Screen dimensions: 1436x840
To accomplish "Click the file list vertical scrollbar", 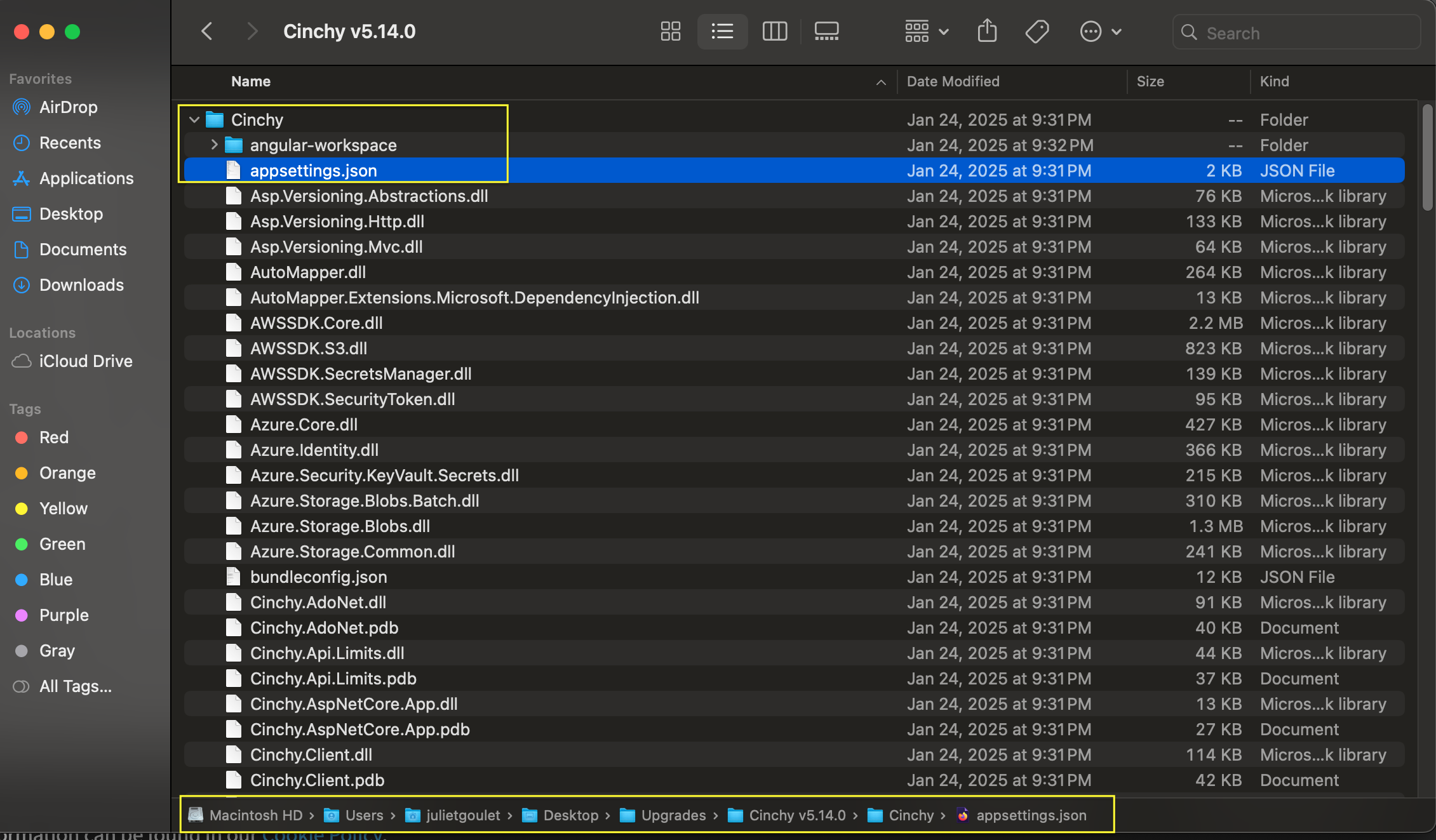I will [1427, 157].
